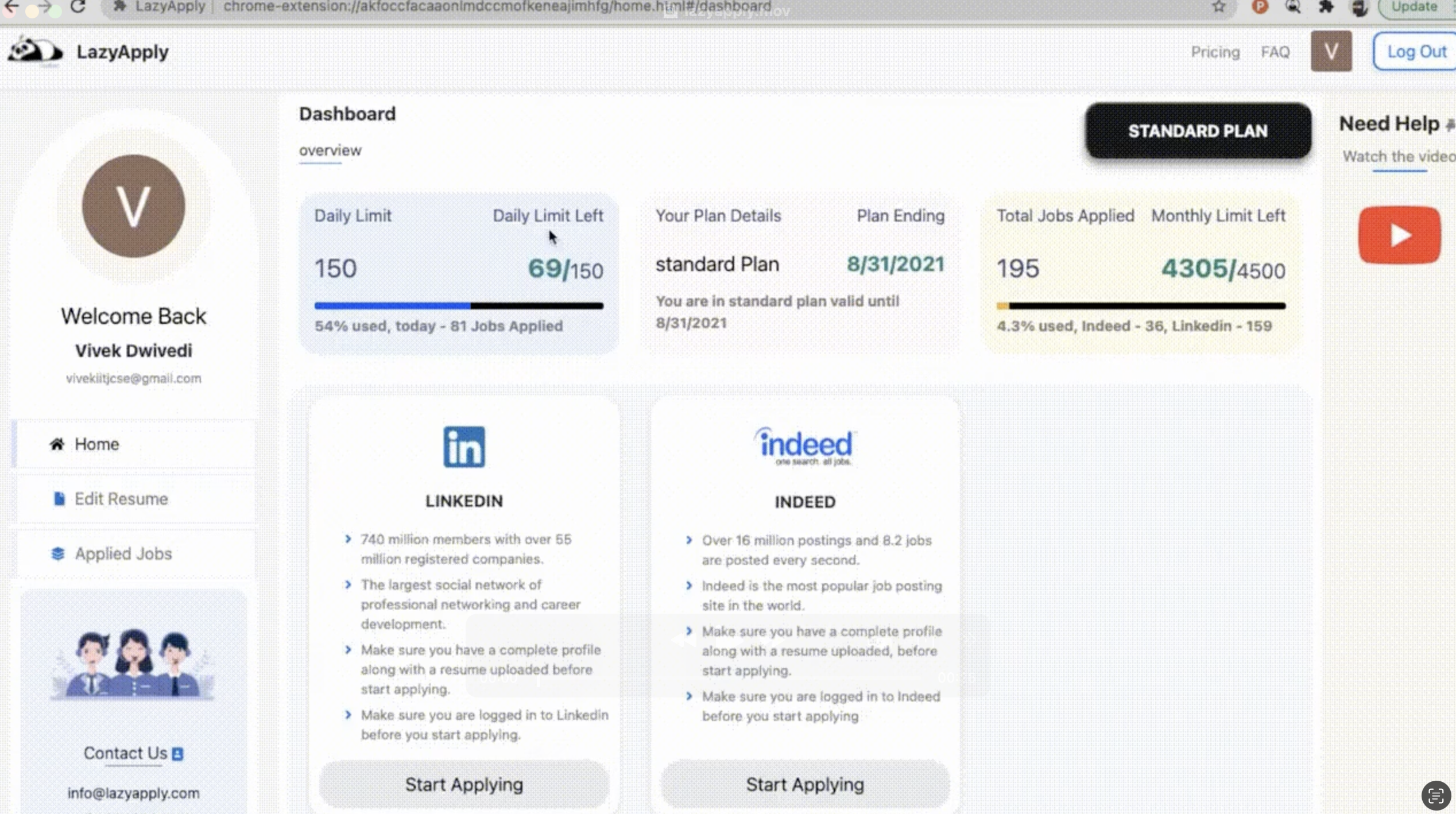Click the STANDARD PLAN button
Image resolution: width=1456 pixels, height=814 pixels.
[x=1198, y=131]
